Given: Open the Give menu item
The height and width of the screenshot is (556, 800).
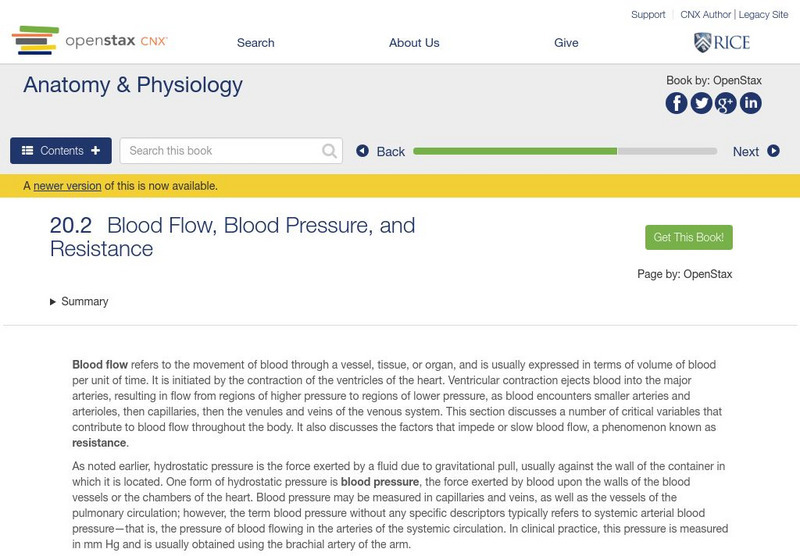Looking at the screenshot, I should (x=566, y=43).
